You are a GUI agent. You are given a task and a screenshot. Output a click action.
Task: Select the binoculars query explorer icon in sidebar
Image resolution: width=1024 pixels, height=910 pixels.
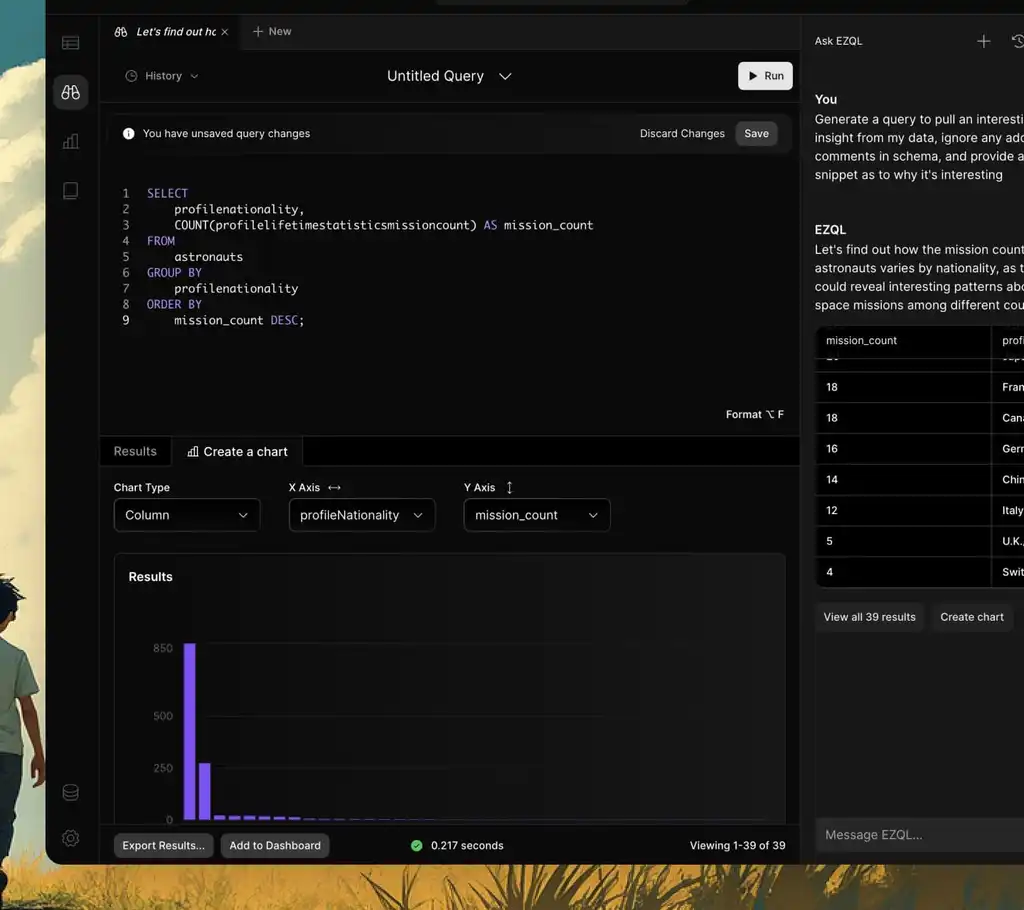point(70,92)
